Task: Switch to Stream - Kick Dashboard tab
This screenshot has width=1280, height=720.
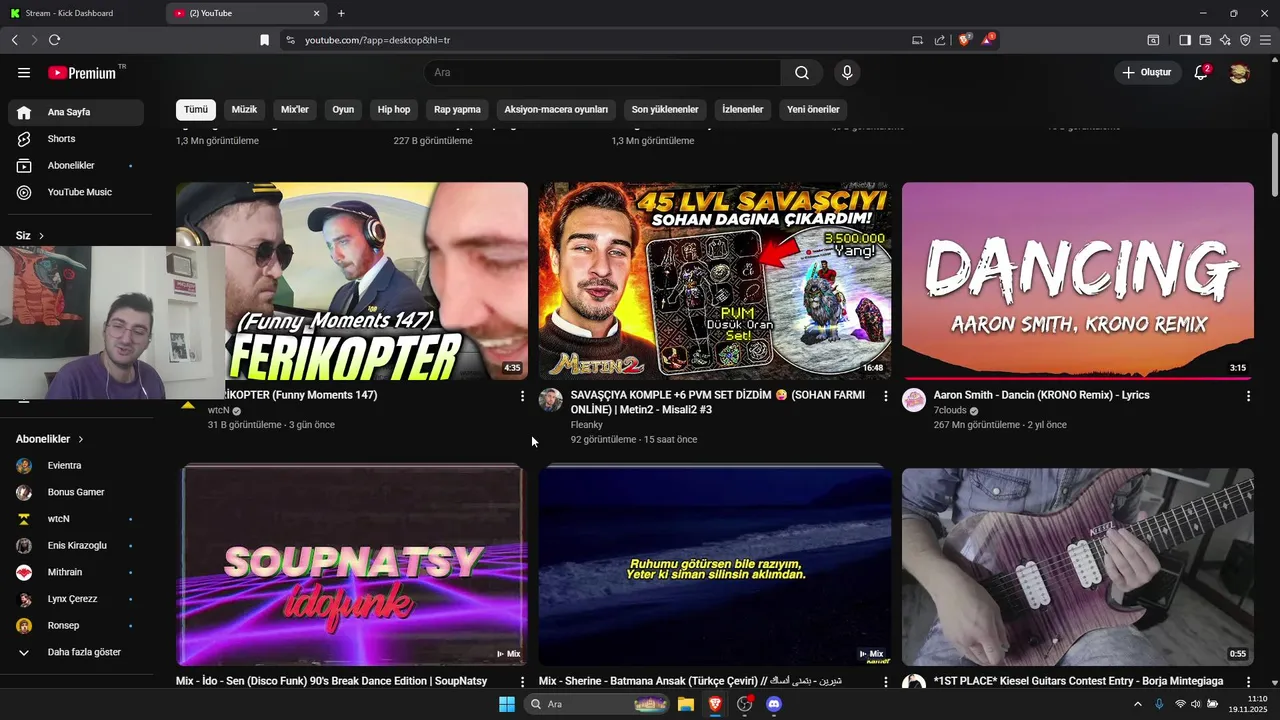Action: point(82,13)
